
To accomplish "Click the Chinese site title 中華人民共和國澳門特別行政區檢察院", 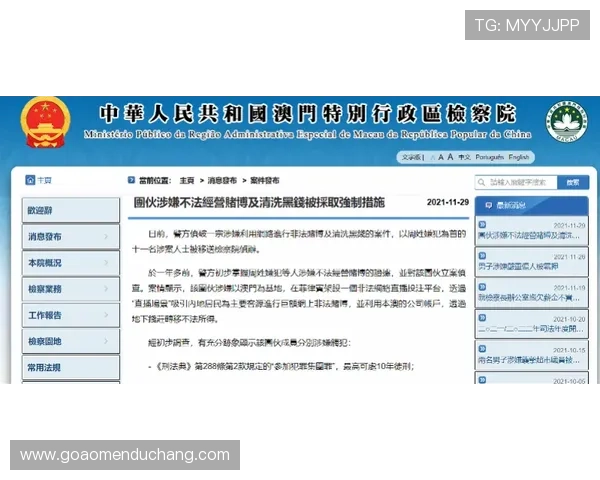I will [x=308, y=113].
